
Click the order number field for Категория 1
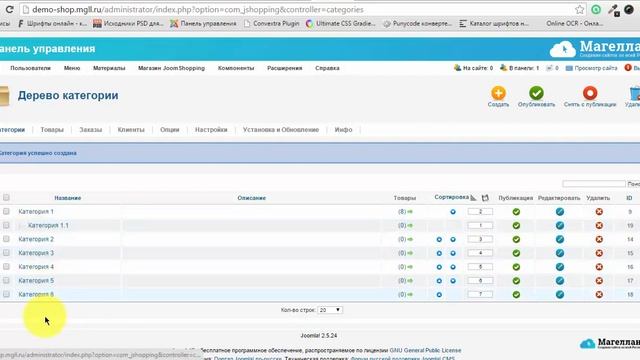pos(480,211)
